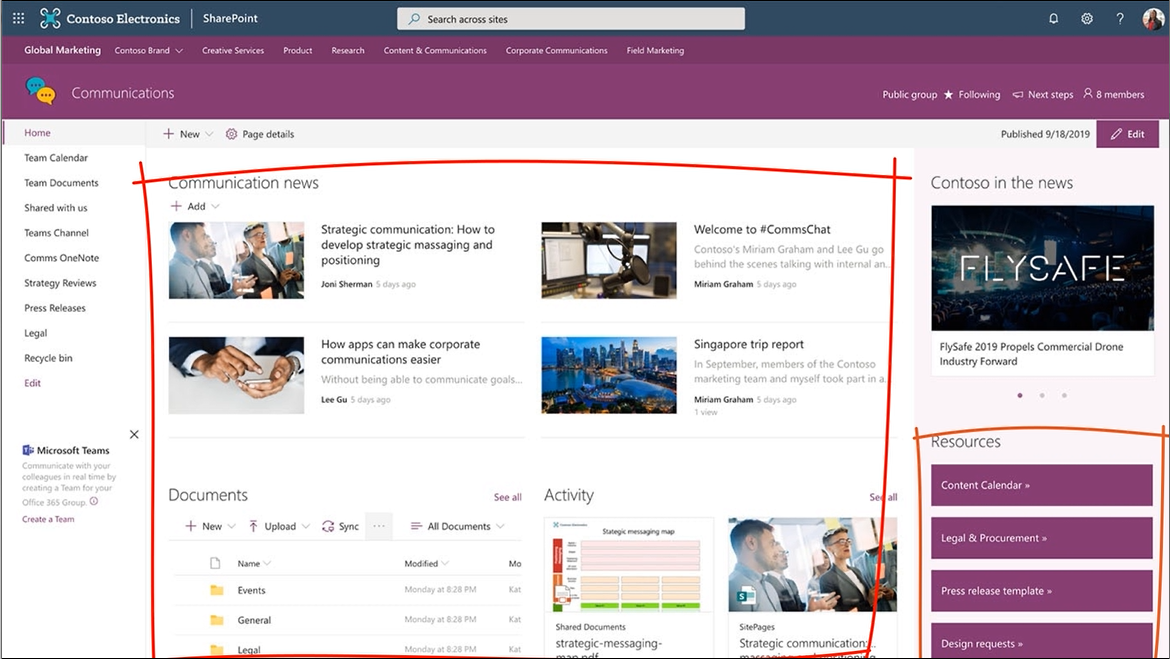1170x659 pixels.
Task: Open Team Calendar in left navigation
Action: click(56, 158)
